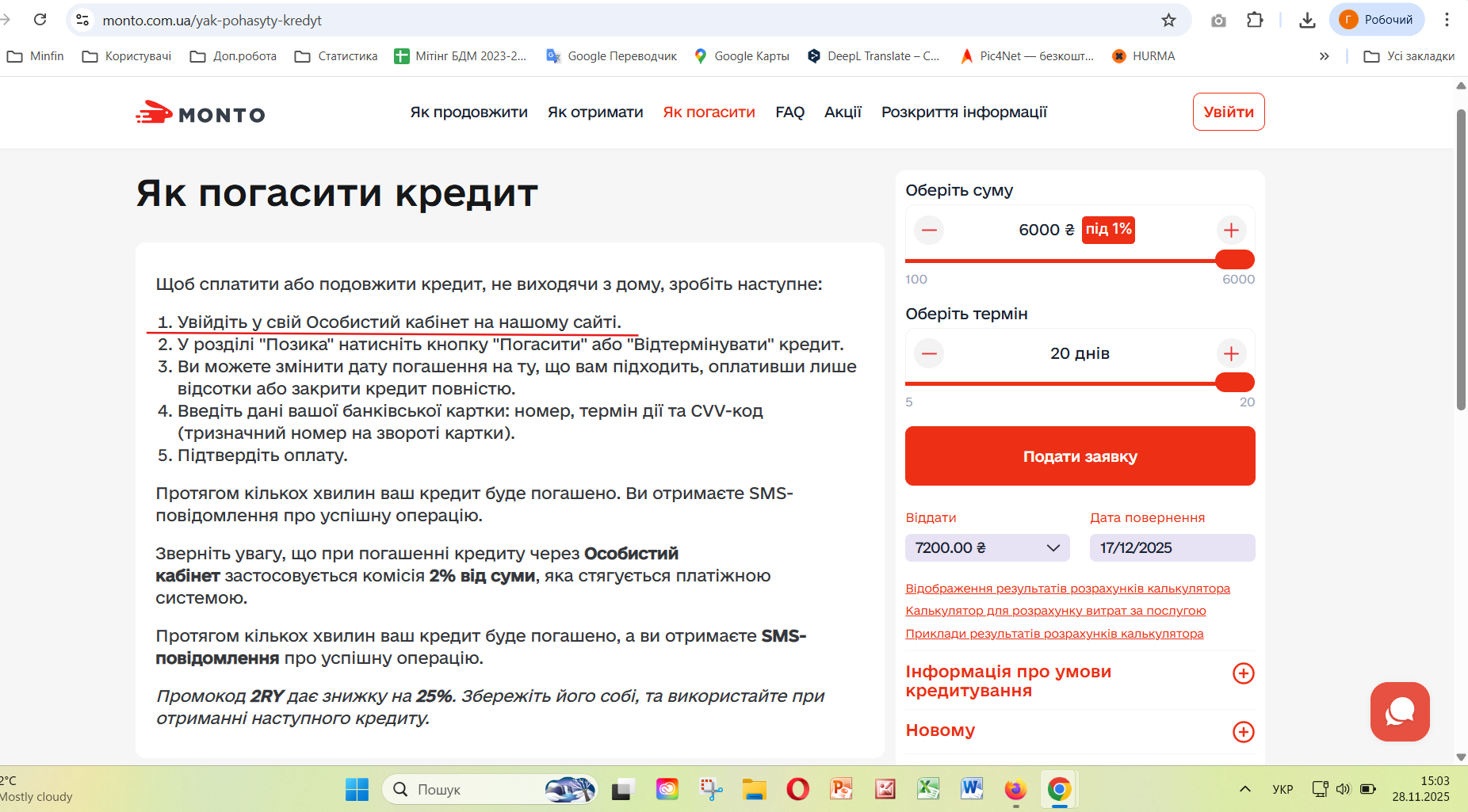Screen dimensions: 1468x812
Task: Open FAQ menu item
Action: (789, 112)
